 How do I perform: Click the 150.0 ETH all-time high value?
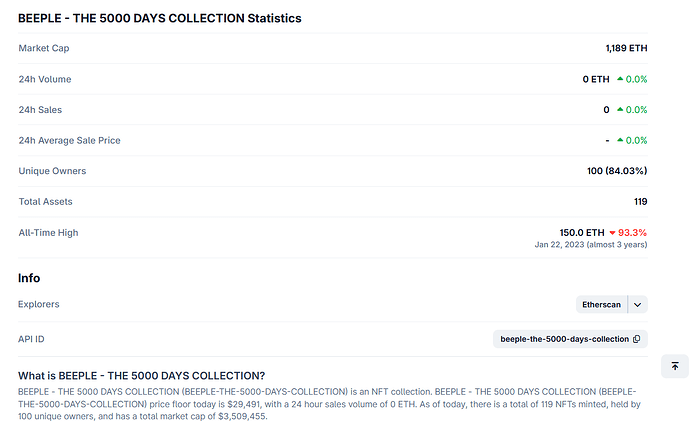tap(582, 232)
